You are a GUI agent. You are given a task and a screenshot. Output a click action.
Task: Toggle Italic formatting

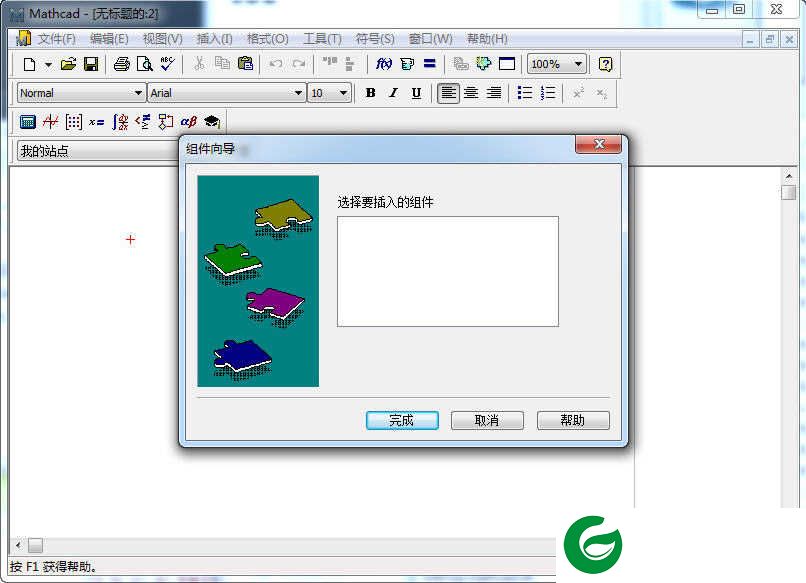pos(393,93)
